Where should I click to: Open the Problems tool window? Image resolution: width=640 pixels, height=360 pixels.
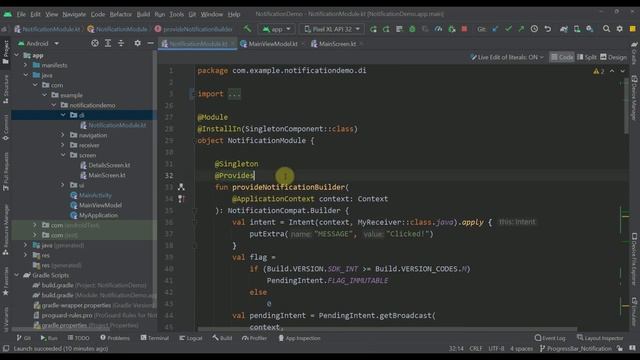(115, 338)
